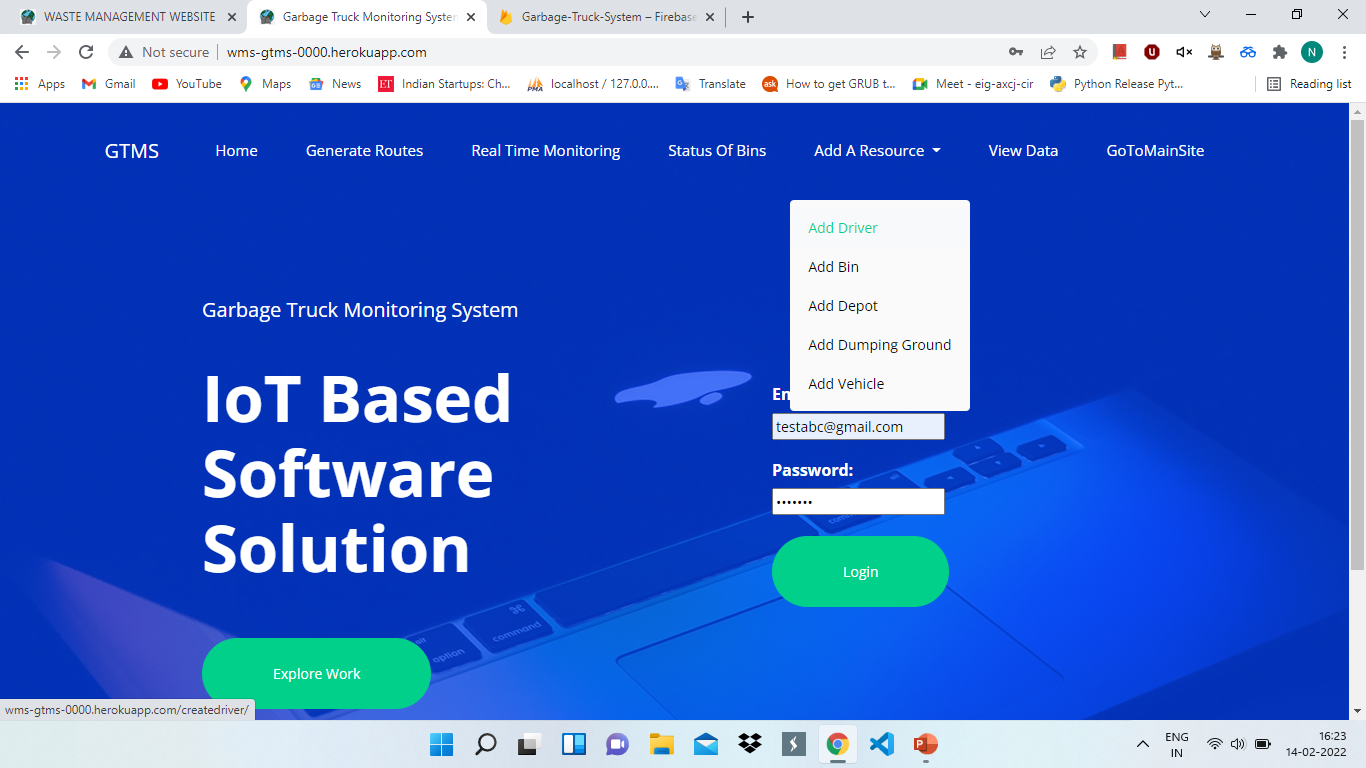Open Windows Start menu
This screenshot has width=1366, height=768.
[x=441, y=744]
